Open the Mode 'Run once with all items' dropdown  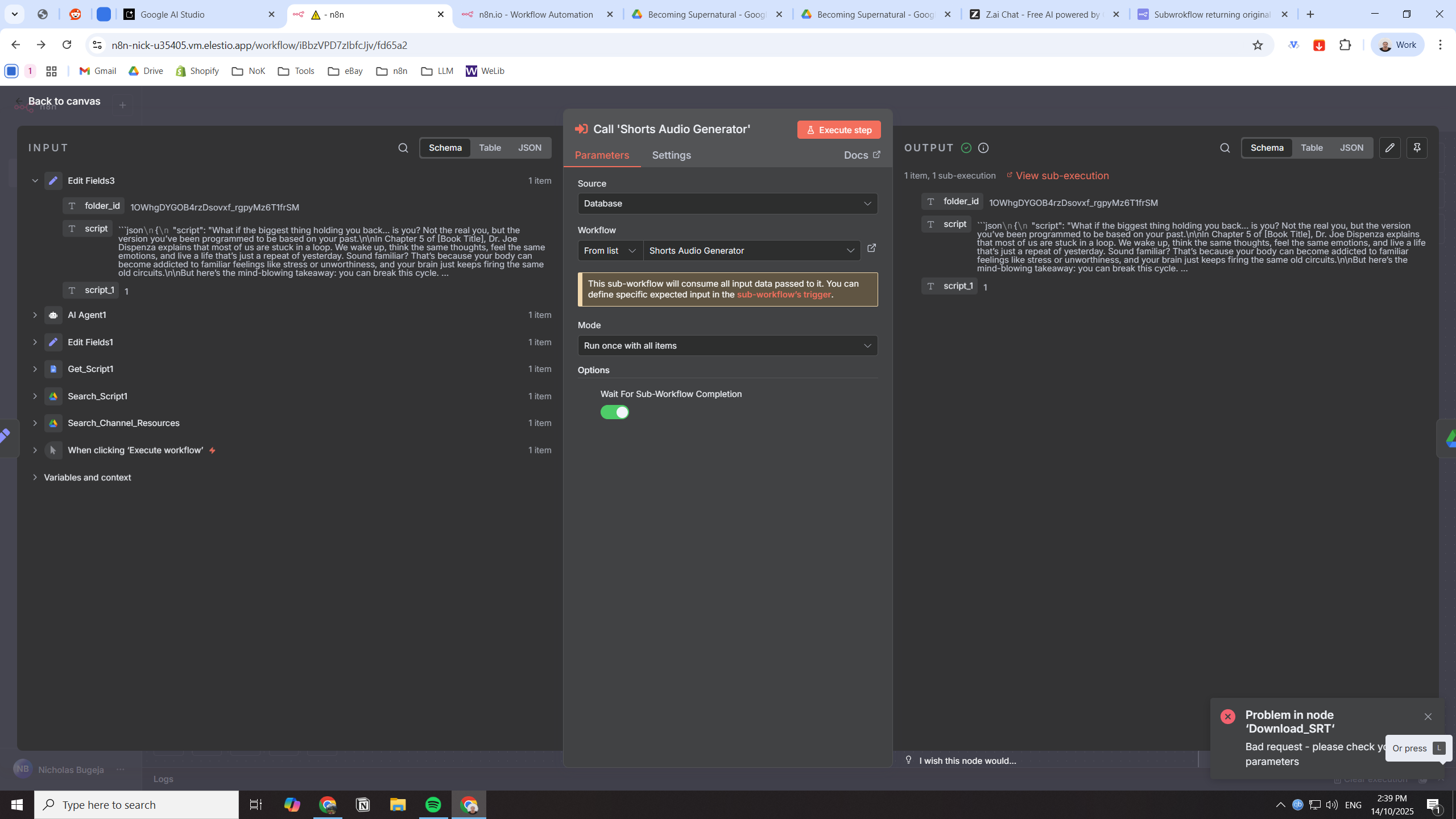click(x=727, y=346)
